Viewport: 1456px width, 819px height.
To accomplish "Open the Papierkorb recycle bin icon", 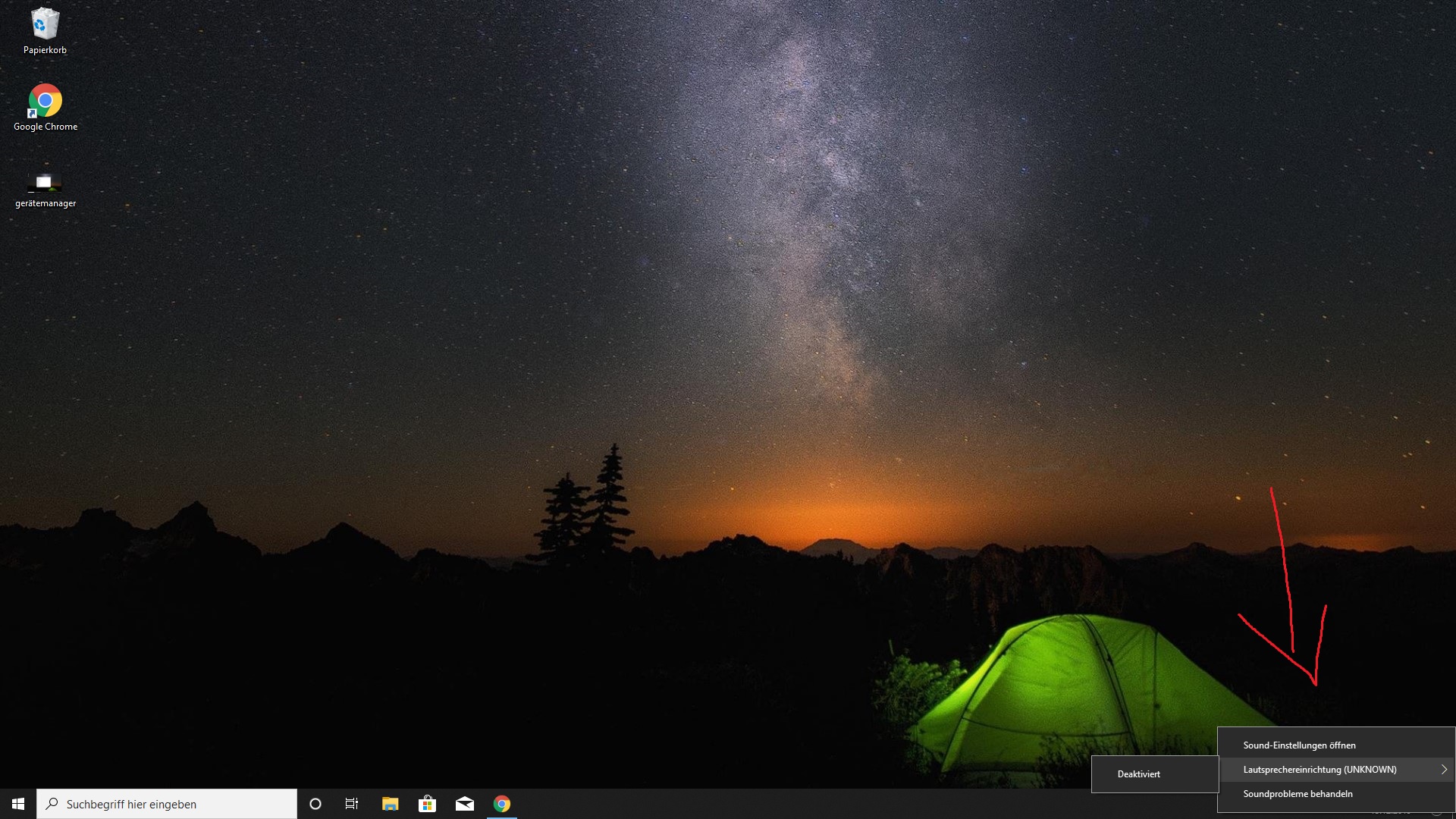I will 45,25.
